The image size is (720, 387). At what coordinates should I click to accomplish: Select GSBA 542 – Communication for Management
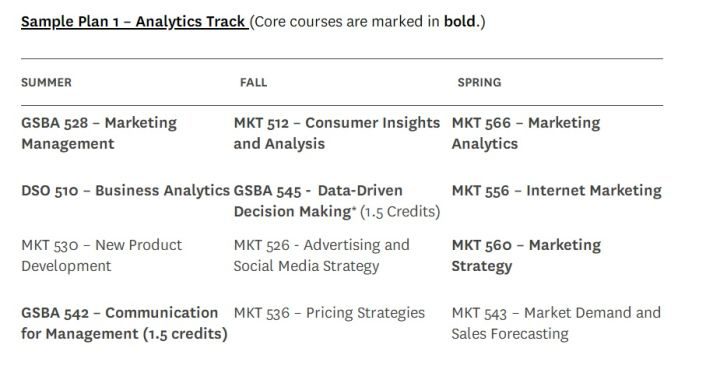click(124, 323)
